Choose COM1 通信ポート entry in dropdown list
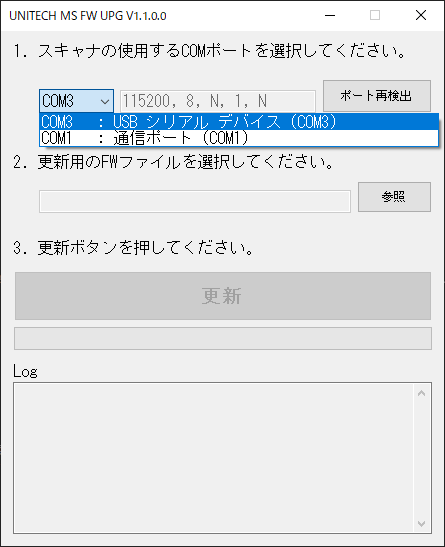 239,138
